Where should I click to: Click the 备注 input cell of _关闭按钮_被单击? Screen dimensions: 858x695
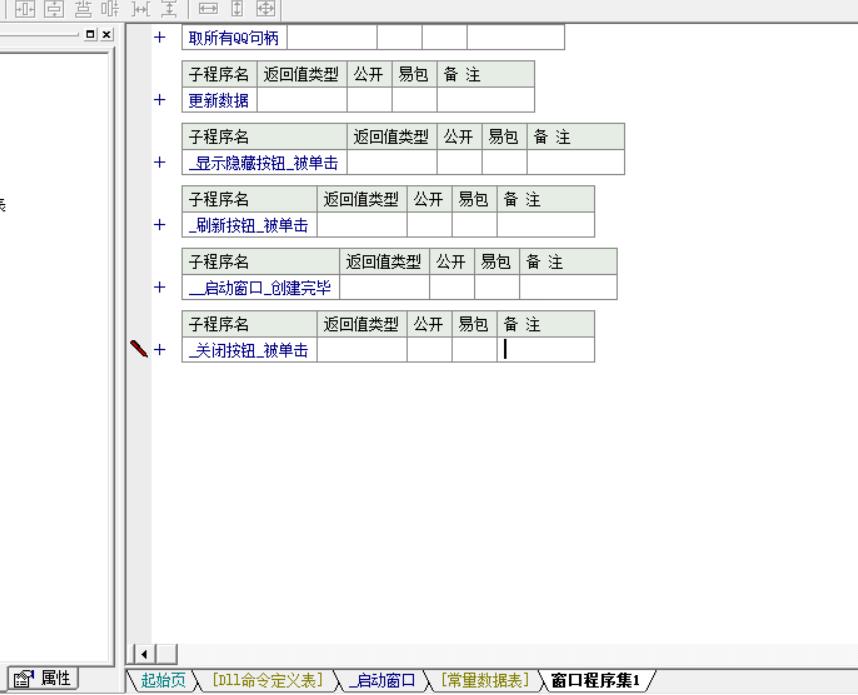(546, 350)
